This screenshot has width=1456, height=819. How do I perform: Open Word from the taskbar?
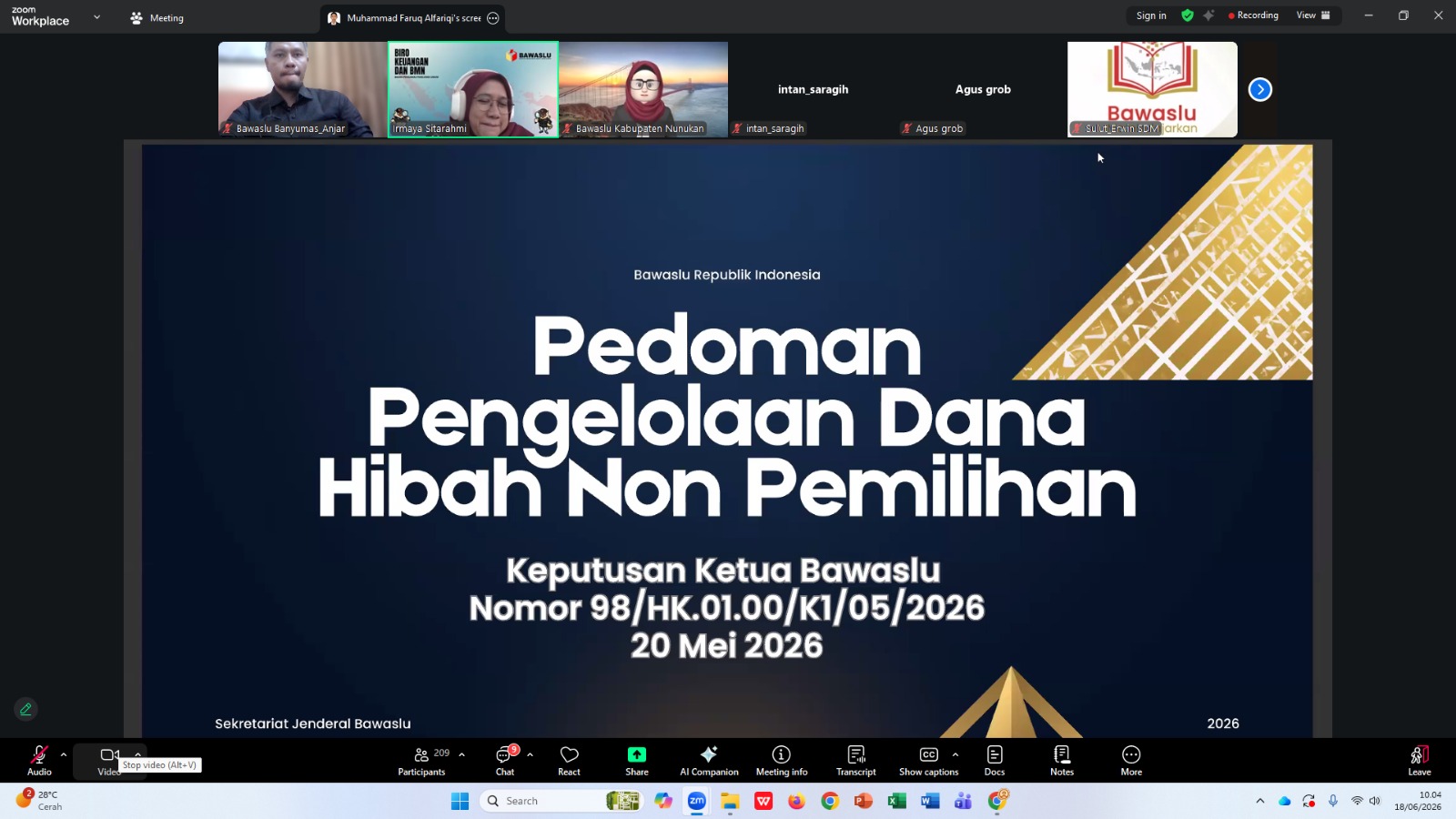930,801
